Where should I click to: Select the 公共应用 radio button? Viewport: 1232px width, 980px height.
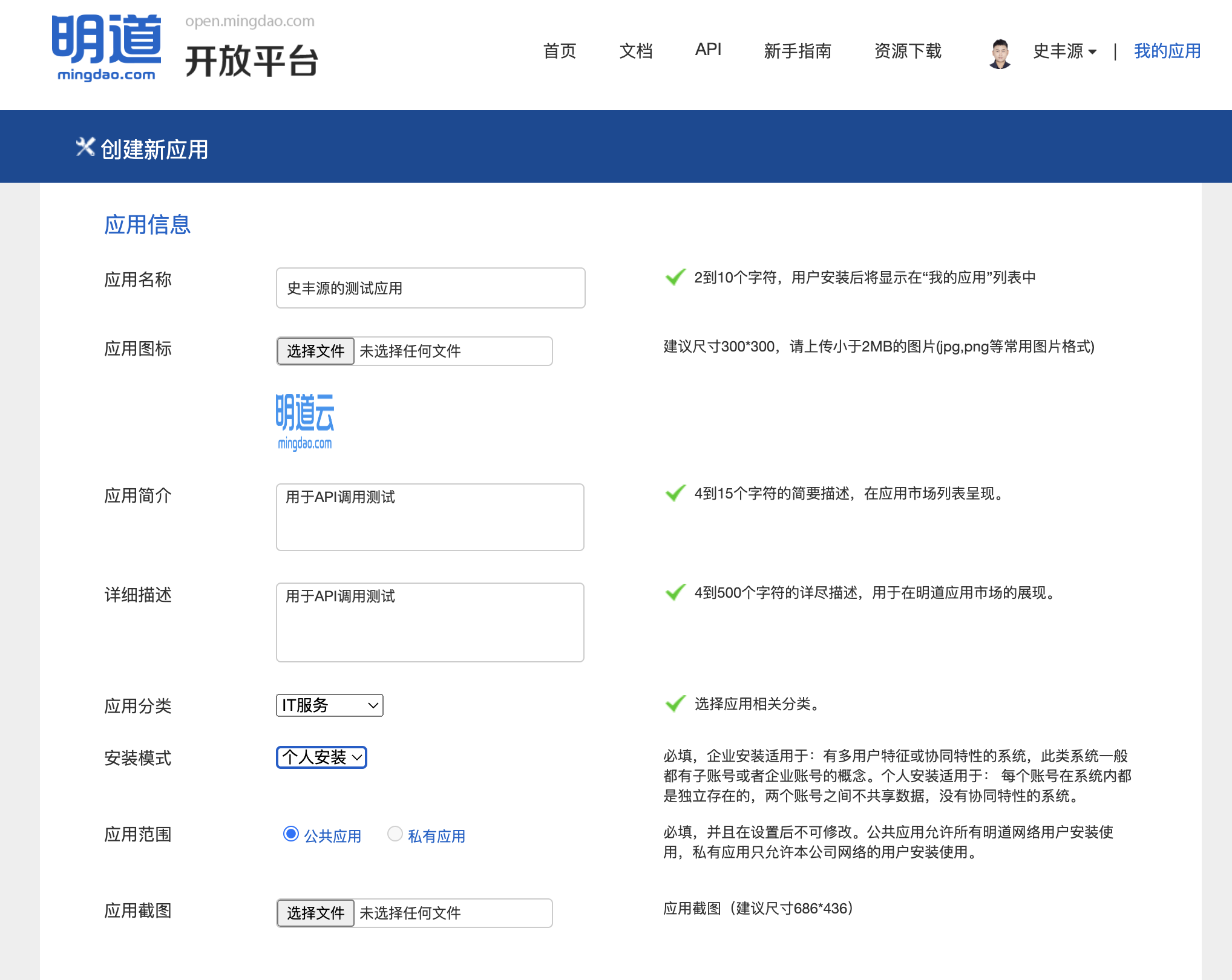(x=291, y=834)
